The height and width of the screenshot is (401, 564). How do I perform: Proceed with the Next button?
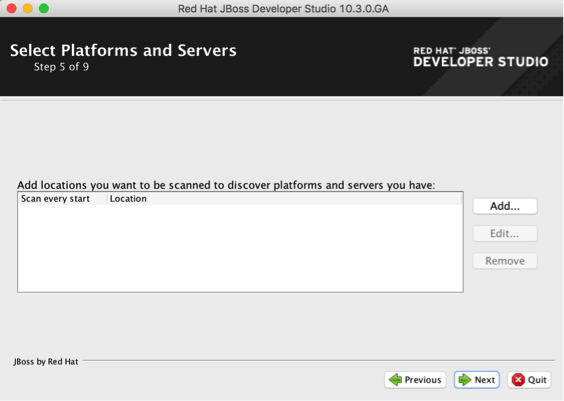tap(477, 380)
